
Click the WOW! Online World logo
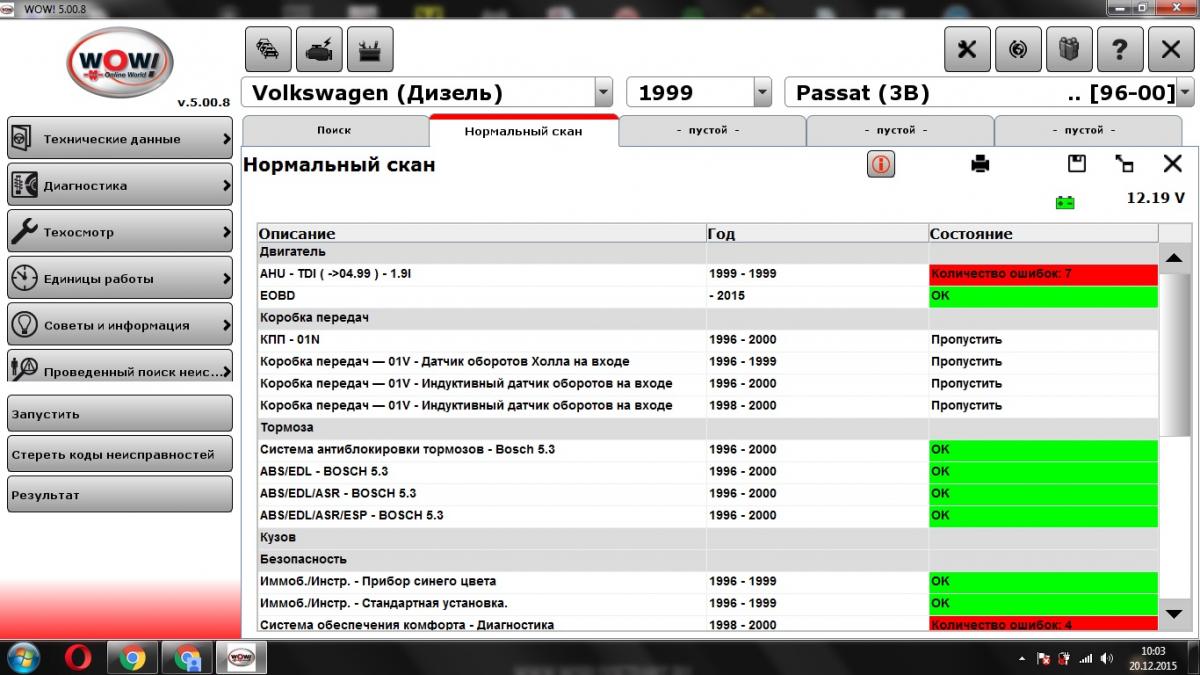(x=120, y=62)
